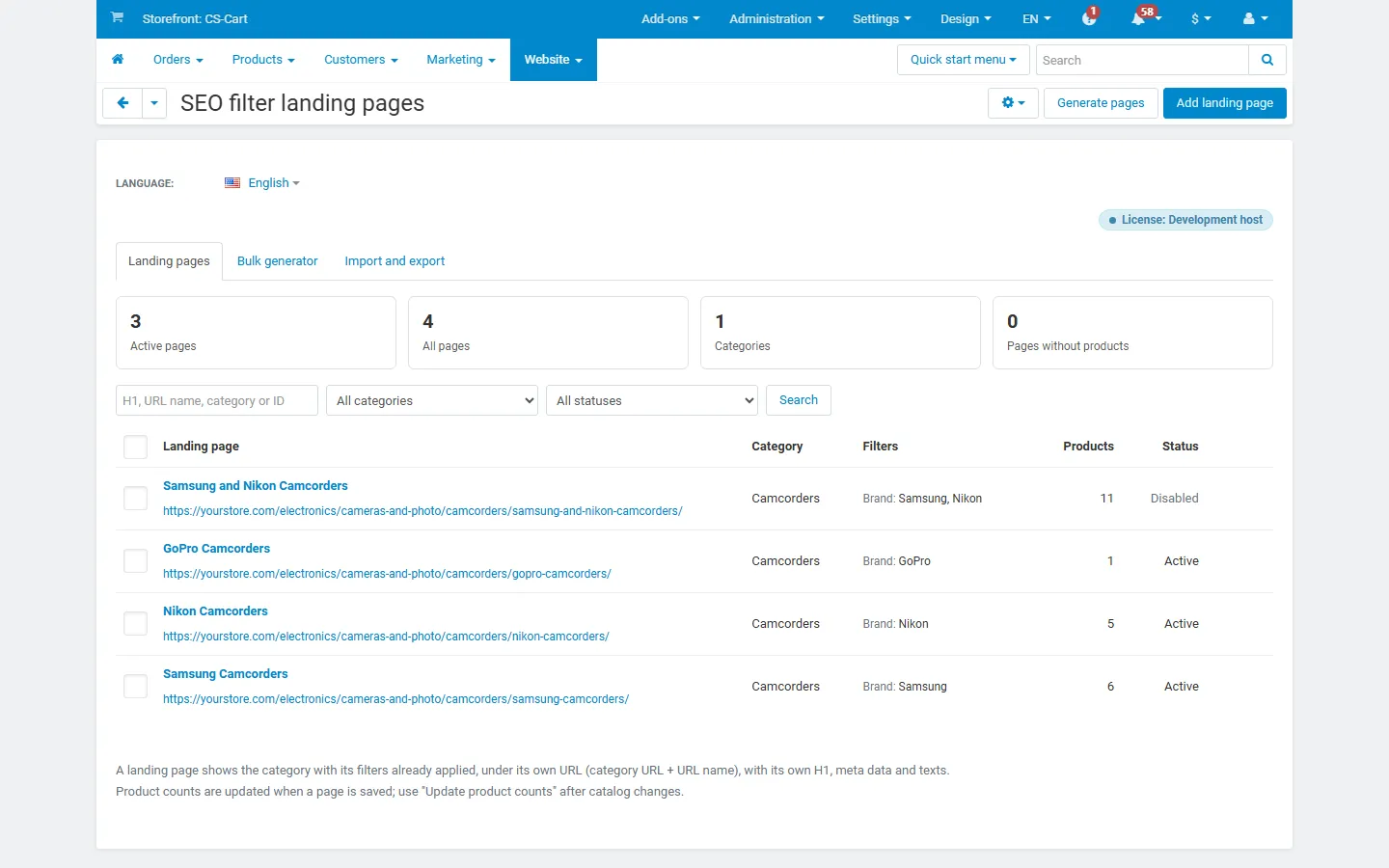Click the Add landing page button
This screenshot has height=868, width=1389.
1225,103
